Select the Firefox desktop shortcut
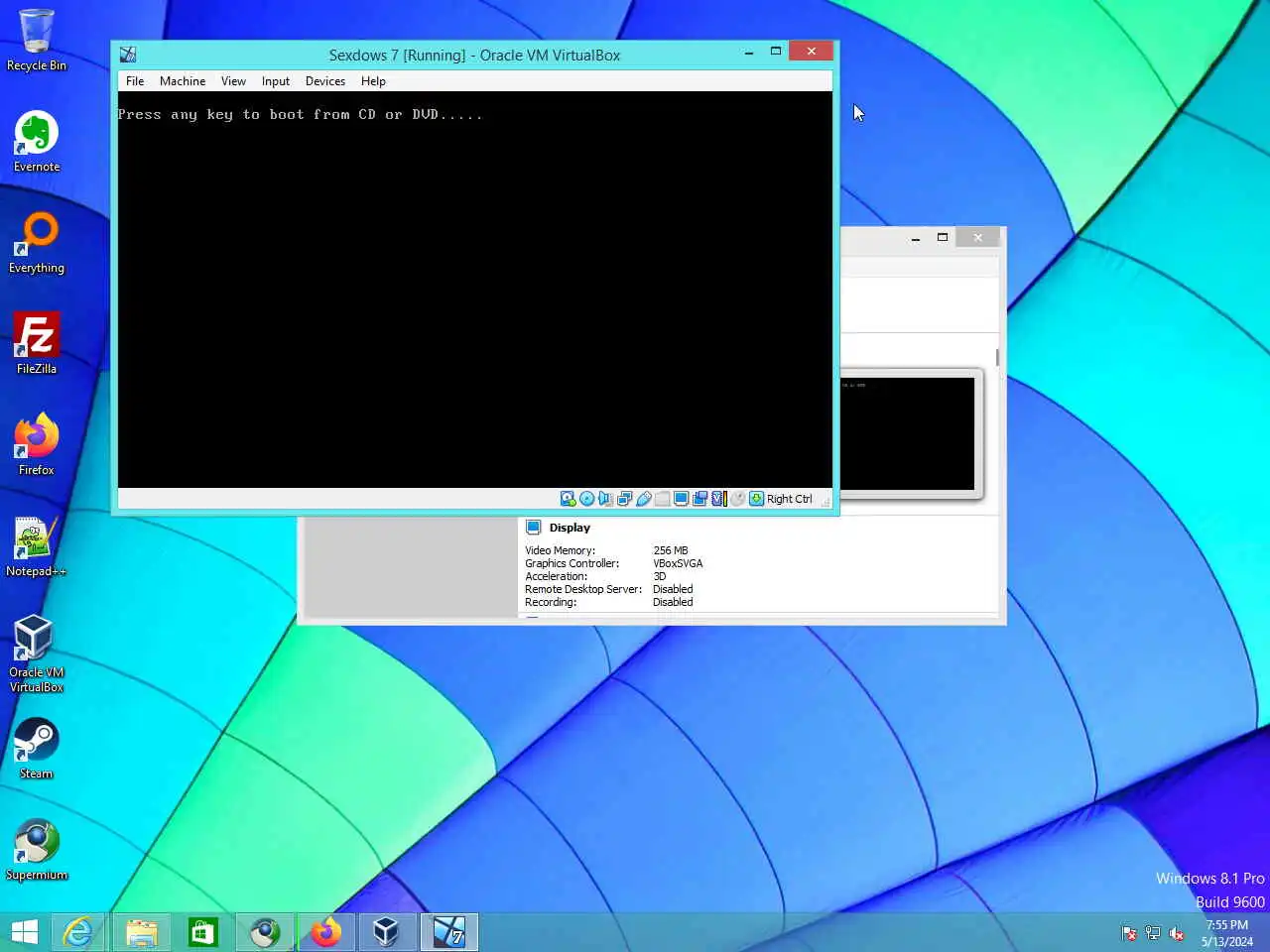Viewport: 1270px width, 952px height. (37, 445)
